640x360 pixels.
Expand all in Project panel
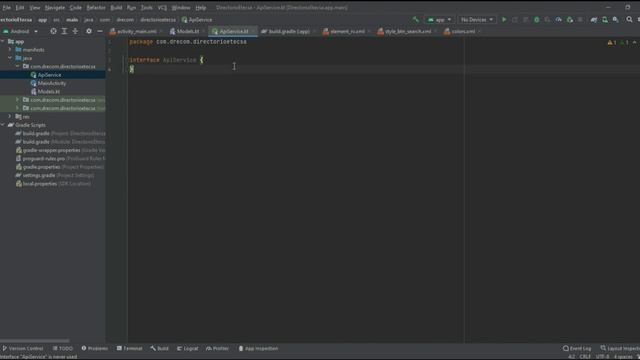[x=64, y=31]
